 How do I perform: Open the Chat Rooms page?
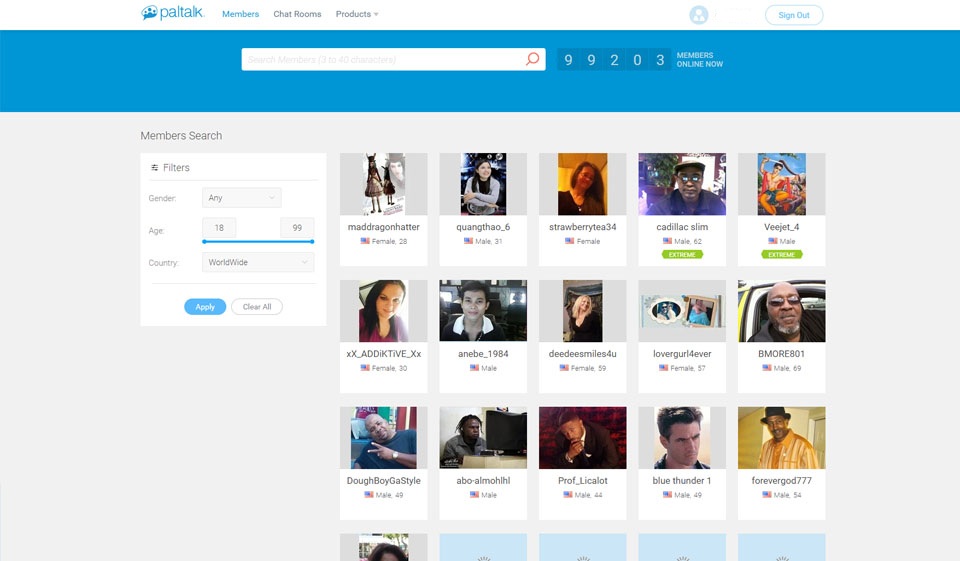point(297,15)
